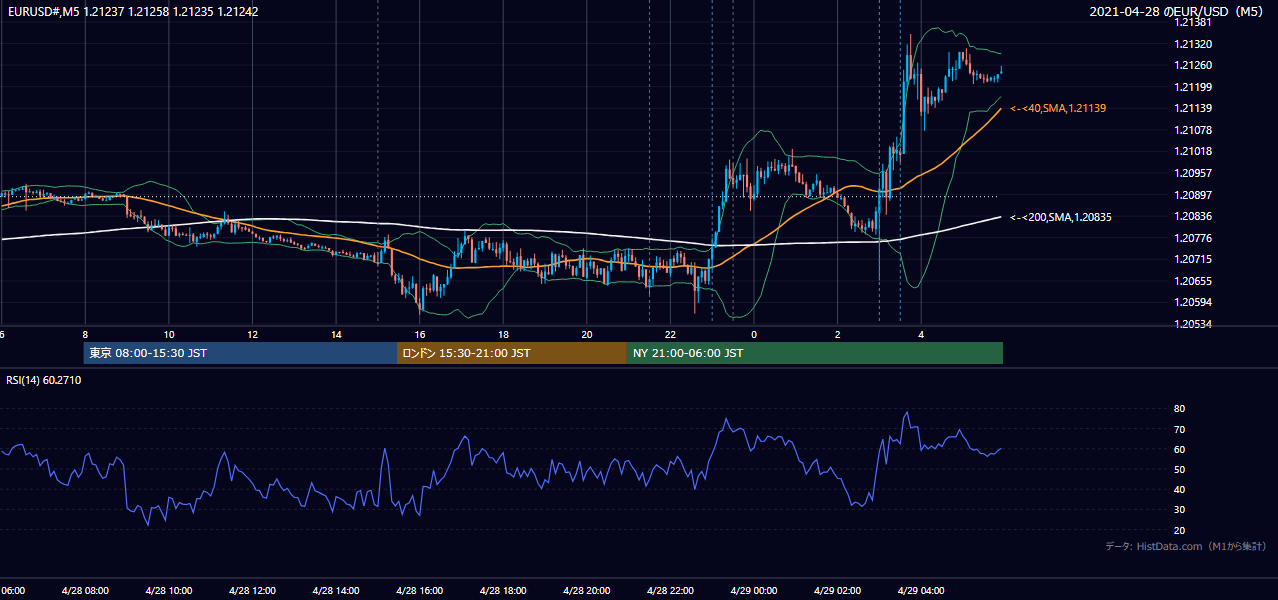Screen dimensions: 1278x600
Task: Click price axis value 1.21199
Action: [x=1192, y=87]
